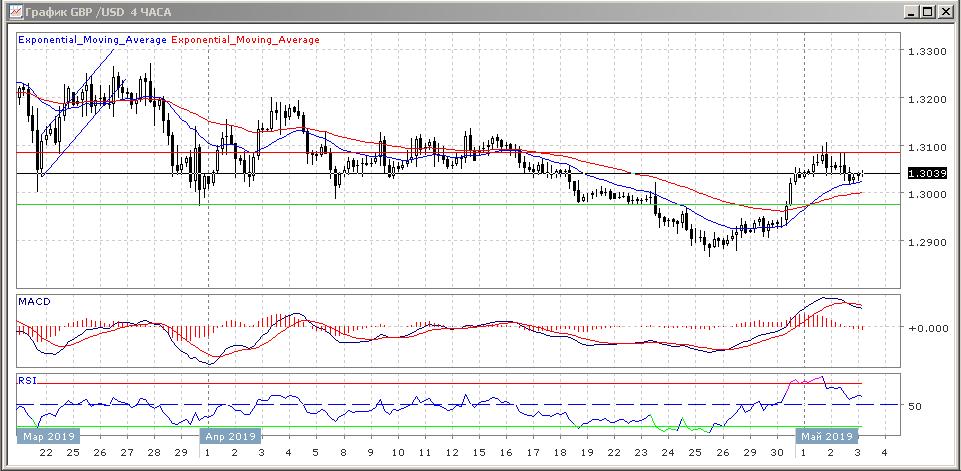Click the 1.3300 price axis label
This screenshot has width=961, height=471.
(x=926, y=52)
